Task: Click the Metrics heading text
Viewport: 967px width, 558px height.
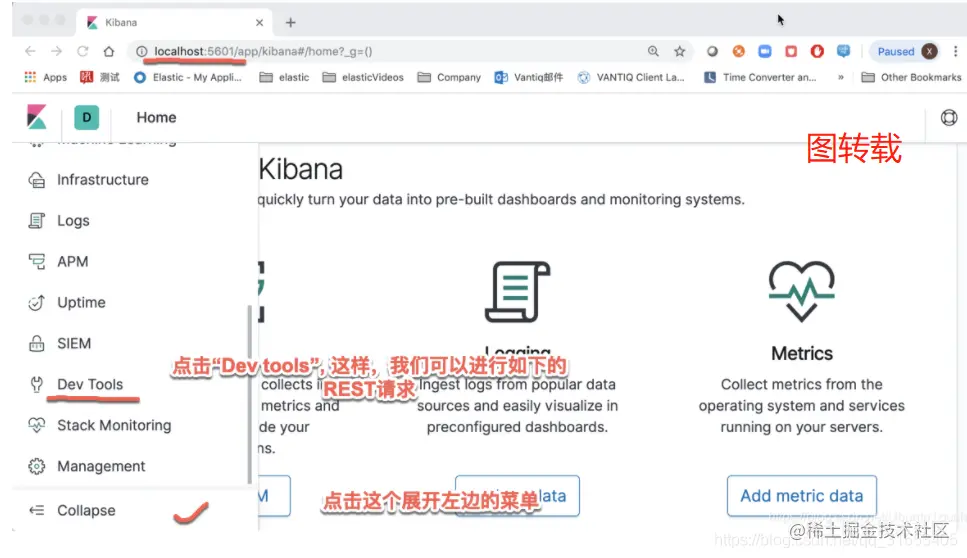Action: coord(802,353)
